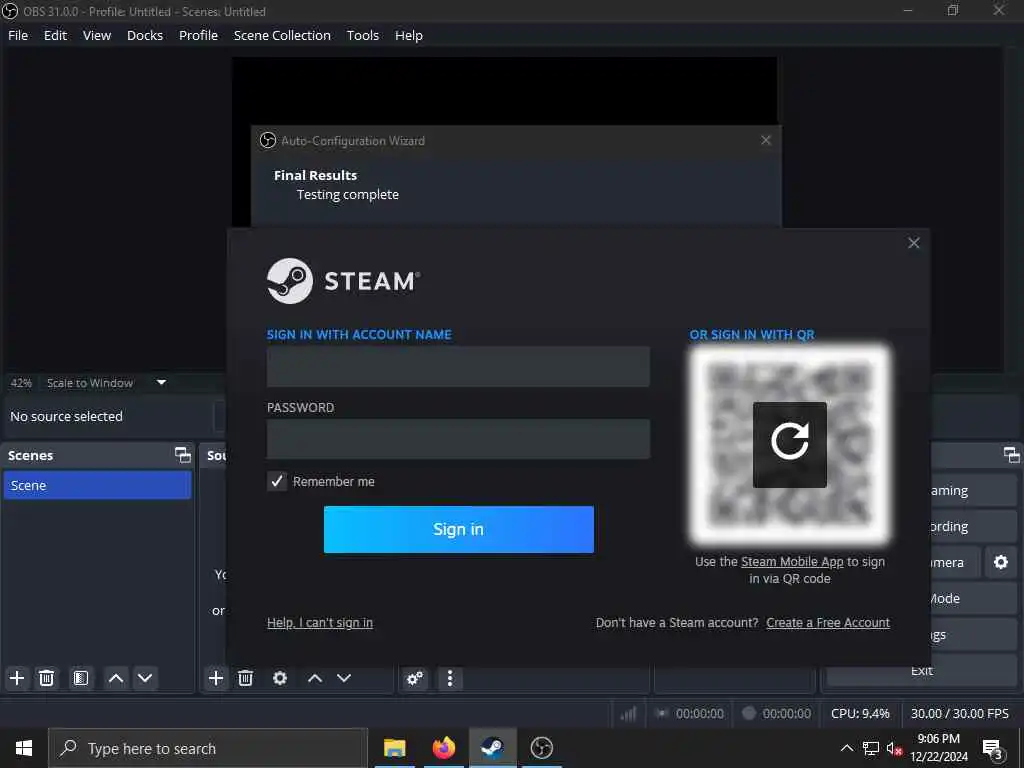The image size is (1024, 768).
Task: Open Firefox from taskbar
Action: coord(443,748)
